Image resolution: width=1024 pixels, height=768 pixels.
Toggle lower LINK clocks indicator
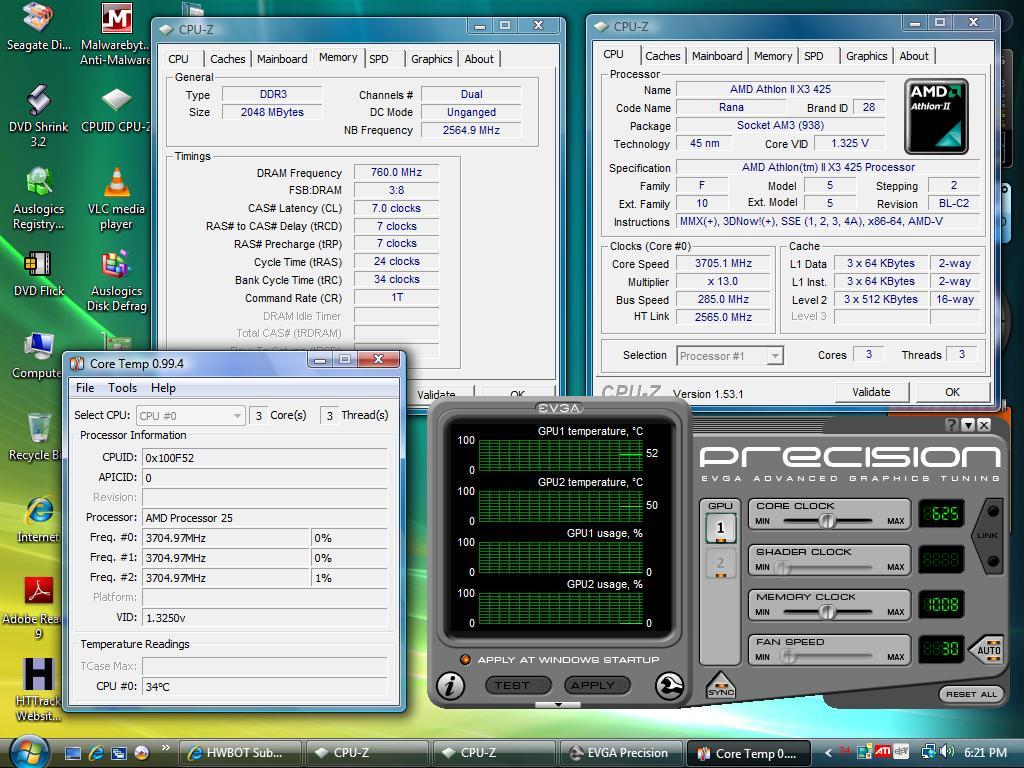[x=993, y=561]
